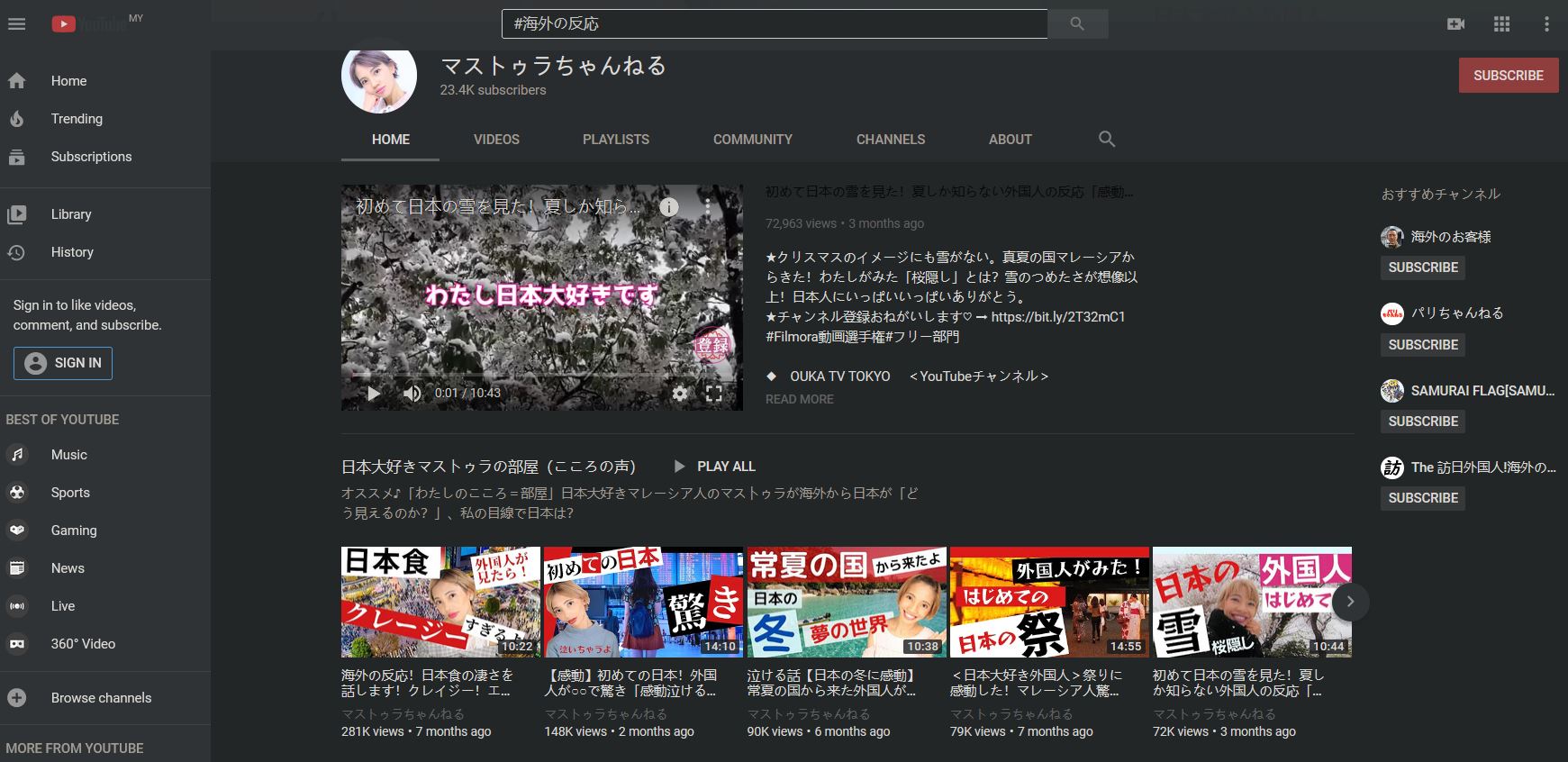The height and width of the screenshot is (762, 1568).
Task: Click Play All for the playlist
Action: [714, 467]
